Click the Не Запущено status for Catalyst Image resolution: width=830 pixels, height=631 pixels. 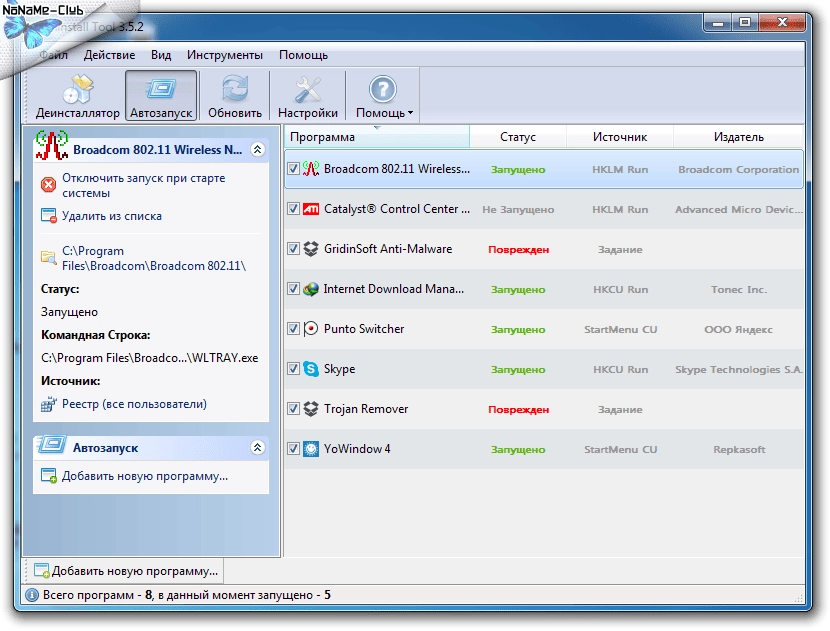tap(518, 210)
